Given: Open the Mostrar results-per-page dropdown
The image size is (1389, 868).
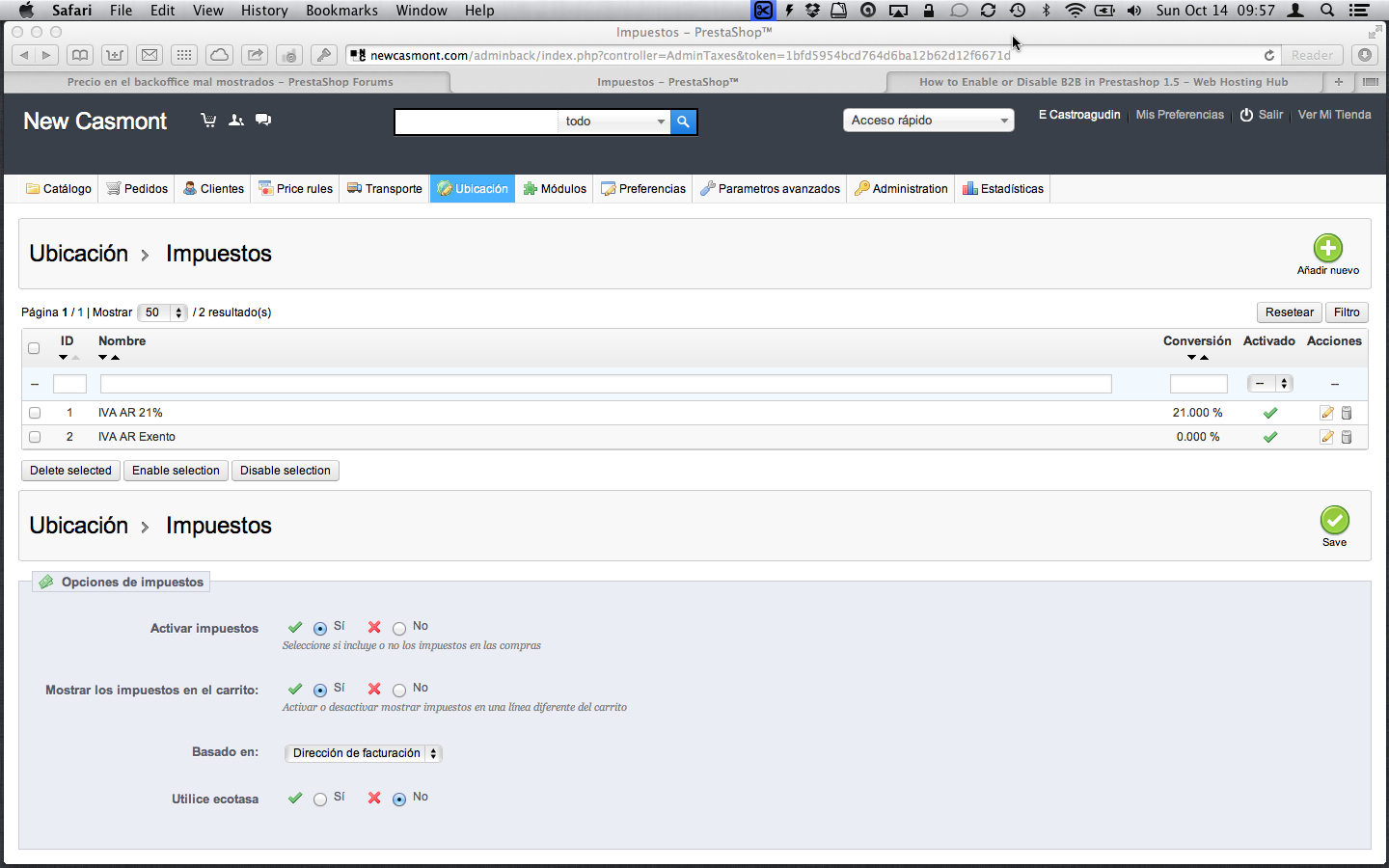Looking at the screenshot, I should 162,312.
